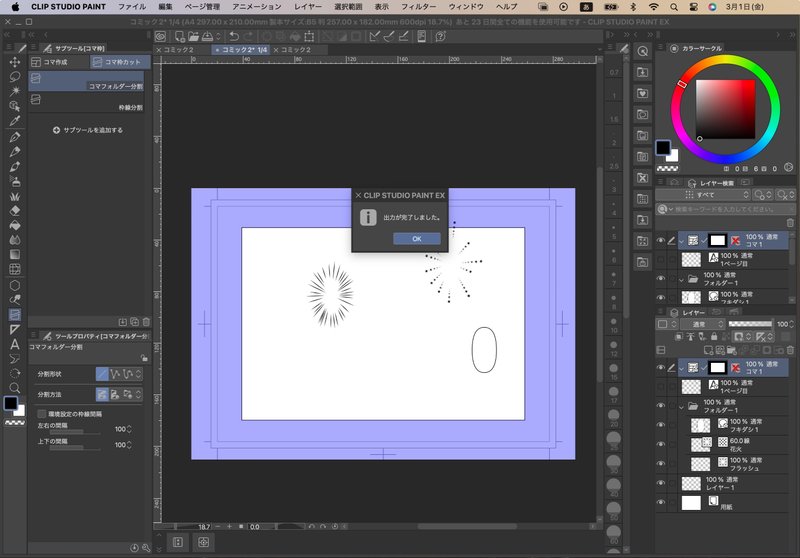
Task: Close the CLIP STUDIO PAINT EX dialog
Action: pos(358,195)
